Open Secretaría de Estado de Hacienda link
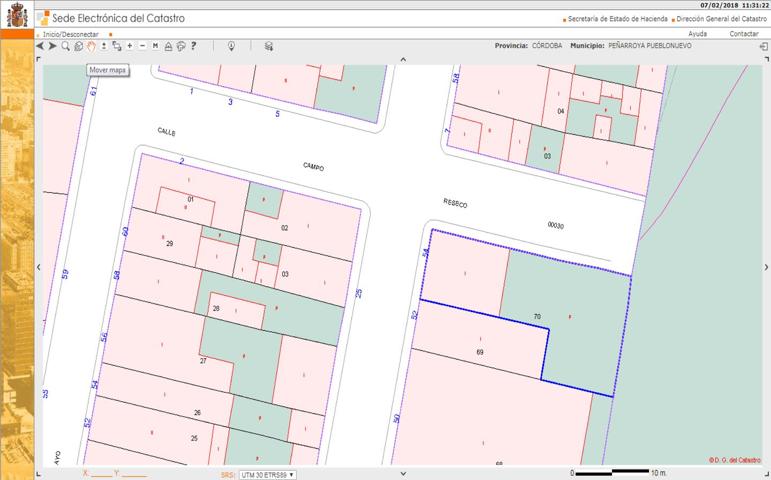This screenshot has height=480, width=771. pos(616,19)
